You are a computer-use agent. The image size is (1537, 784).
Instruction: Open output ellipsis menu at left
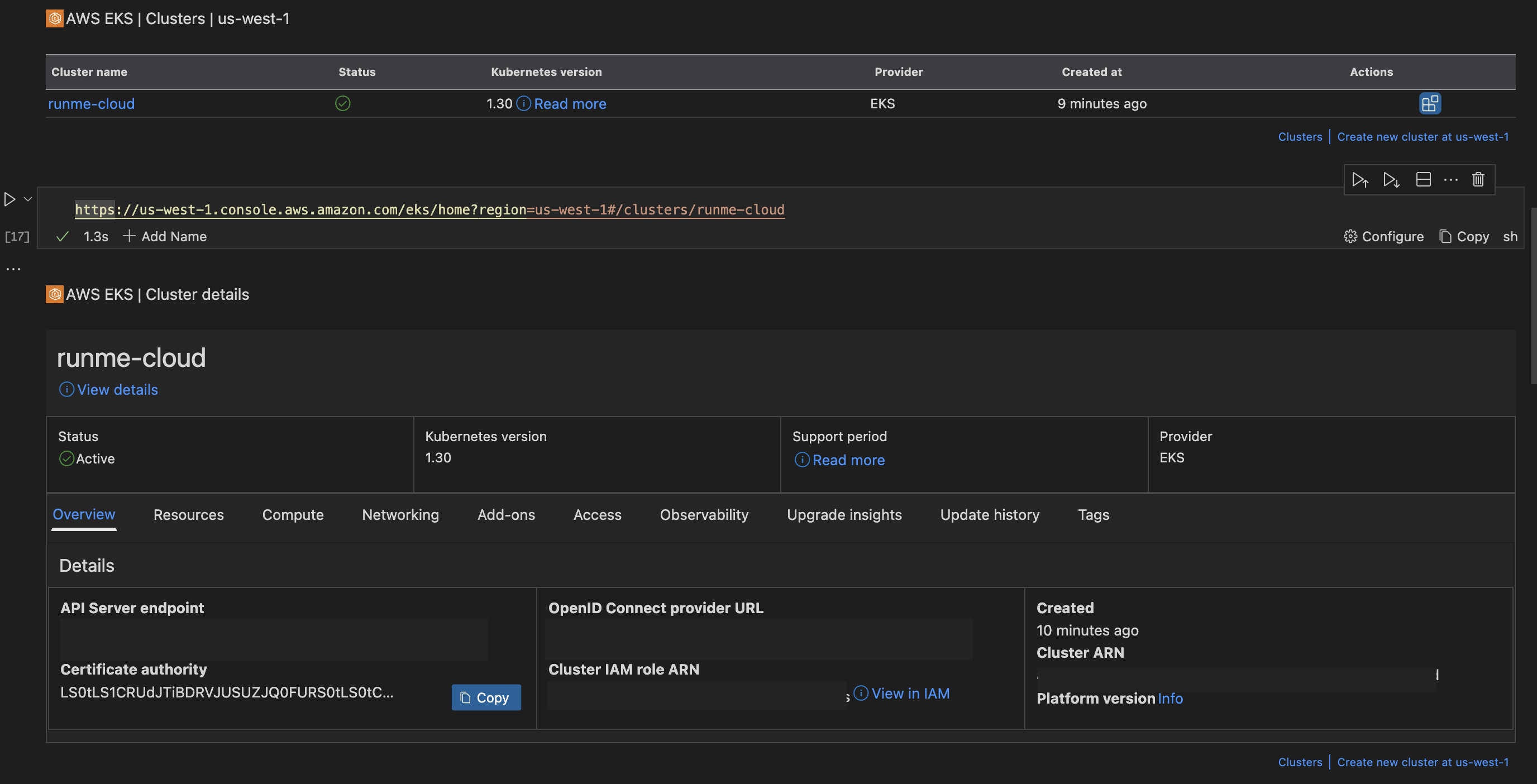click(x=13, y=269)
